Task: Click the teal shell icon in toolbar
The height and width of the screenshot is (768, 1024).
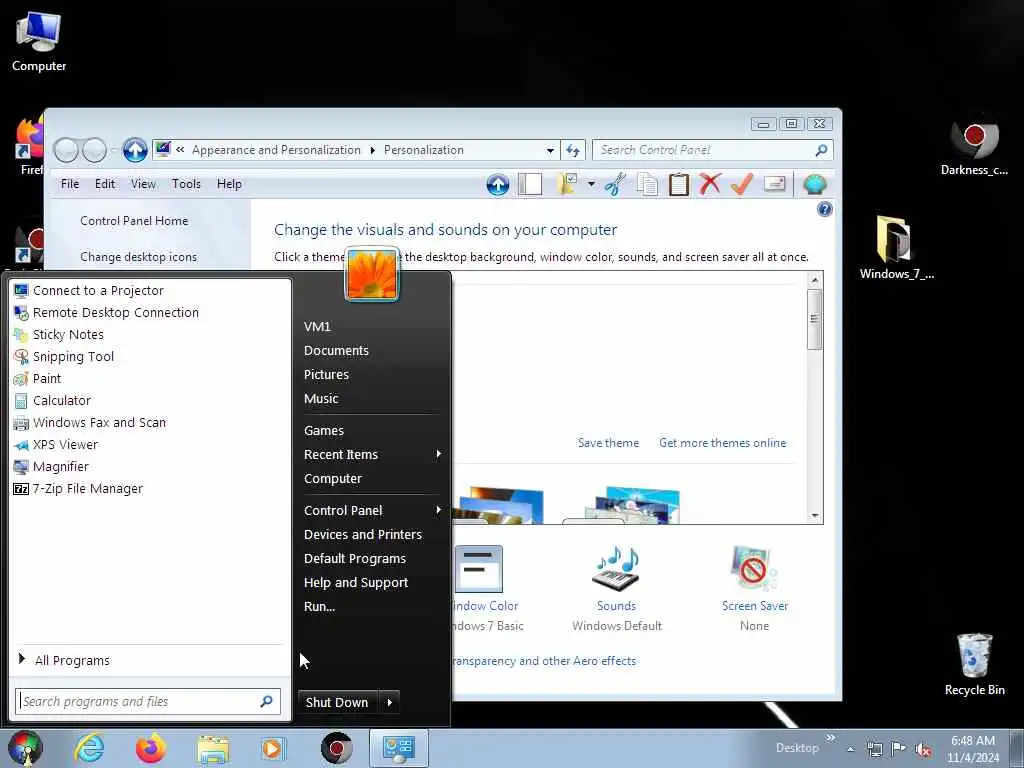Action: point(814,185)
